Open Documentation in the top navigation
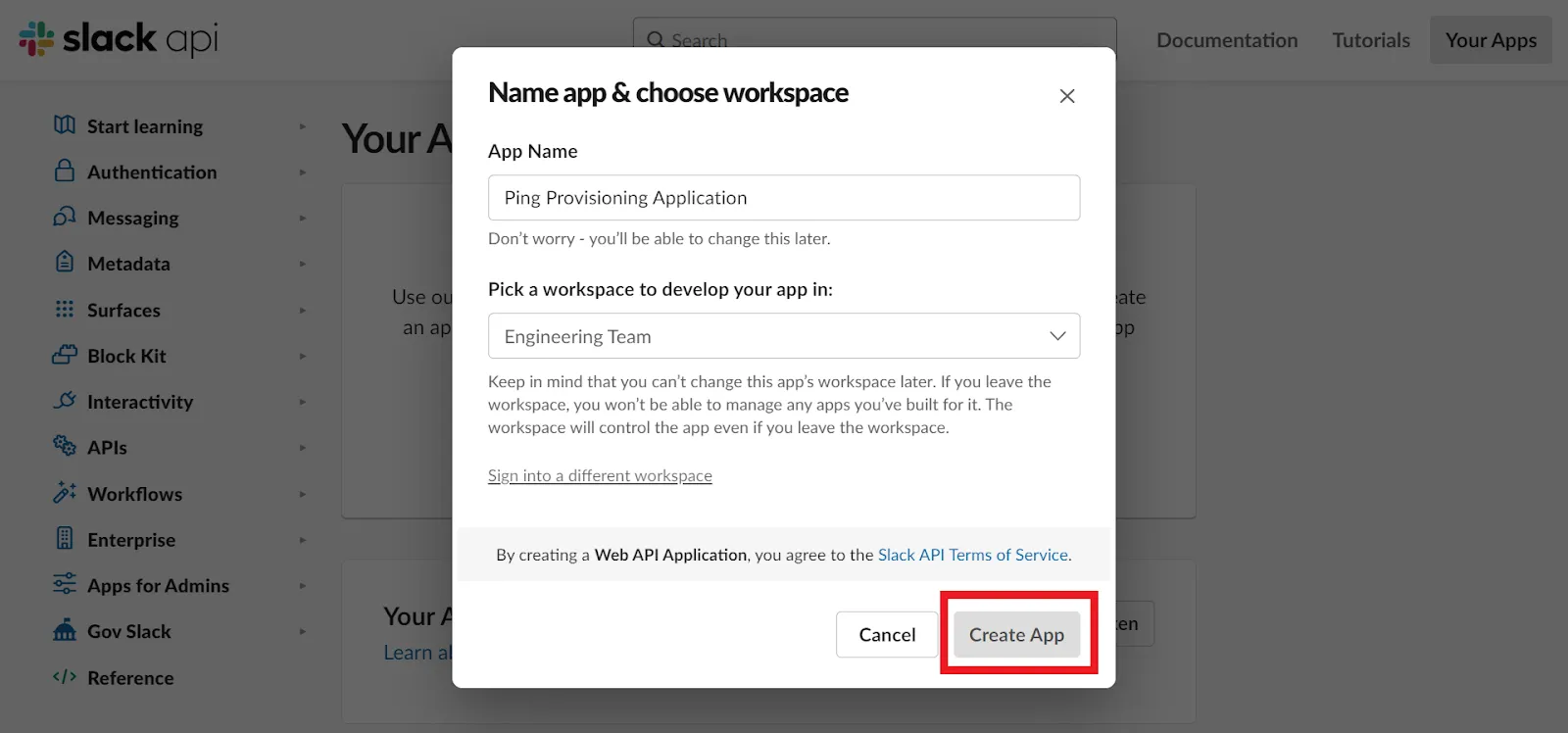1568x733 pixels. pyautogui.click(x=1227, y=40)
